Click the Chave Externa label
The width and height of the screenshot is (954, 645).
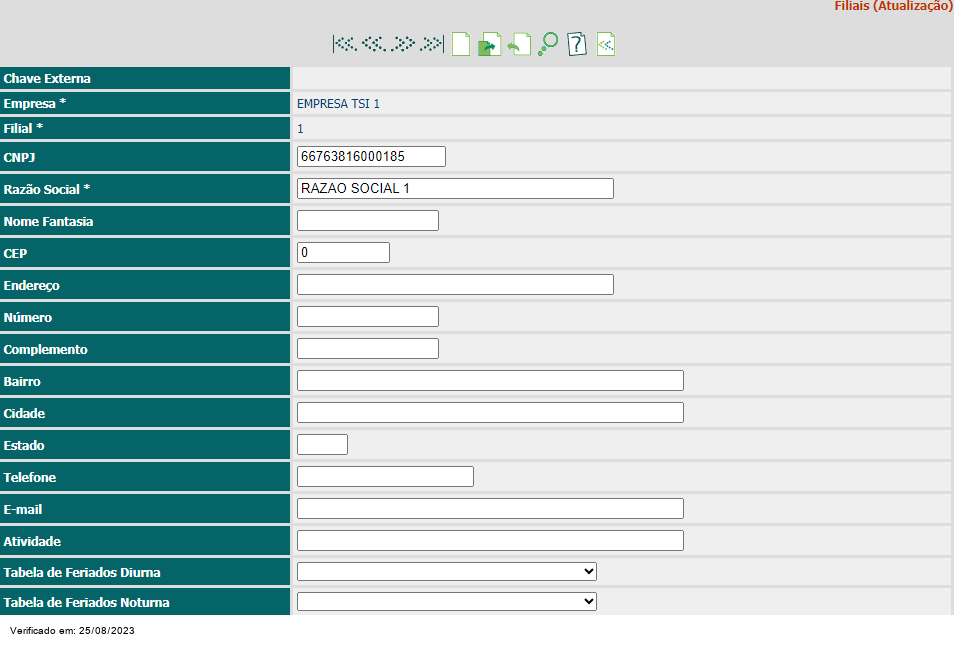click(x=47, y=78)
